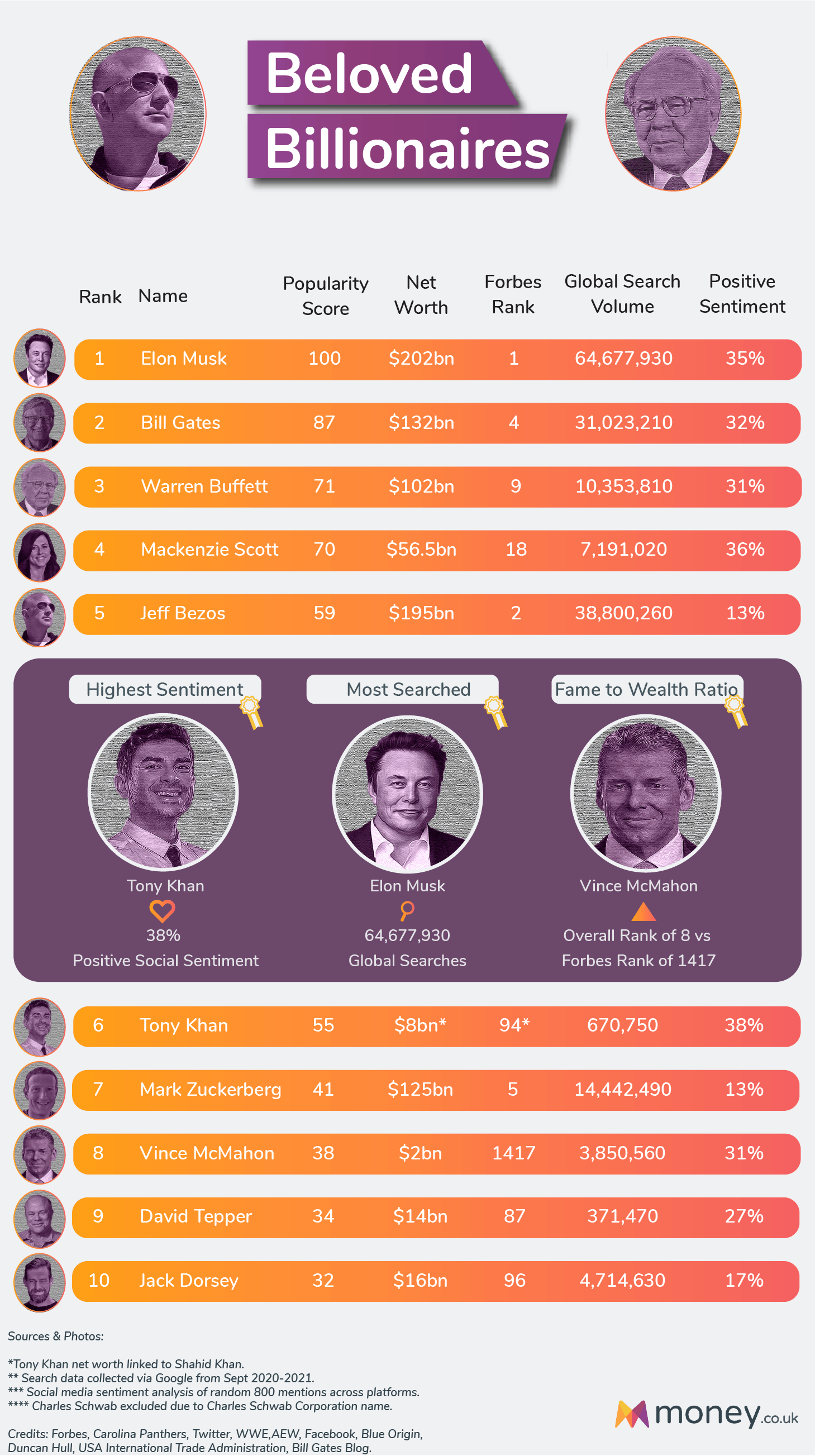Click Mark Zuckerberg's name in the ranking
This screenshot has height=1456, width=815.
pyautogui.click(x=210, y=1089)
